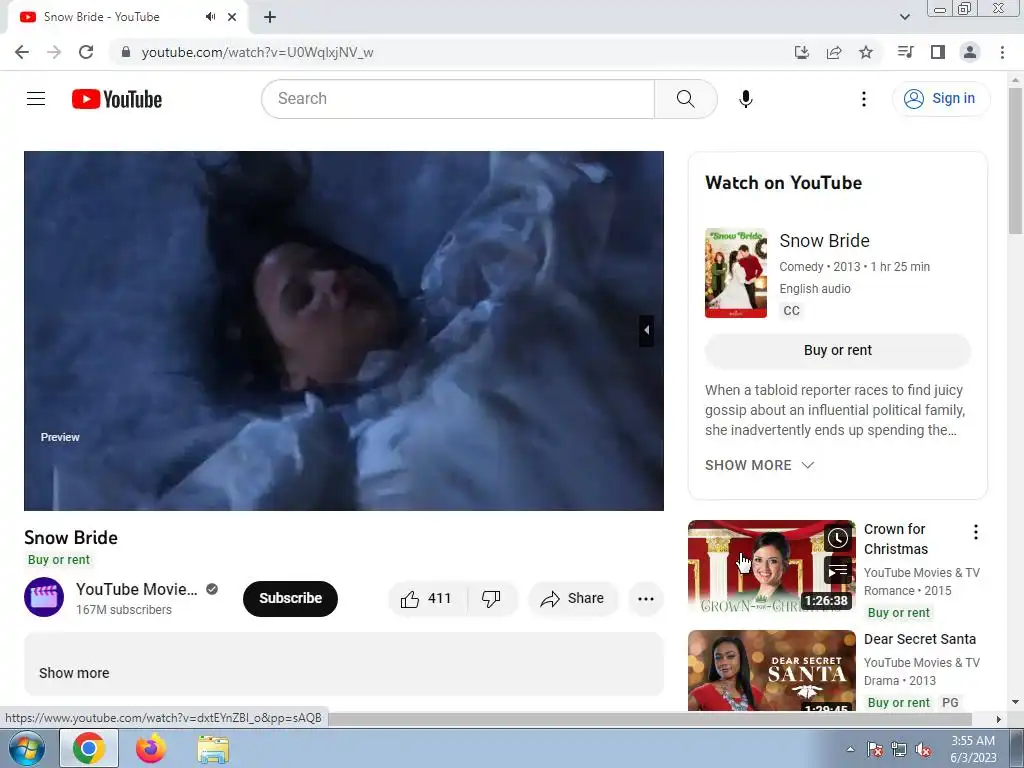Click the CC badge in movie panel
The width and height of the screenshot is (1024, 768).
click(791, 311)
